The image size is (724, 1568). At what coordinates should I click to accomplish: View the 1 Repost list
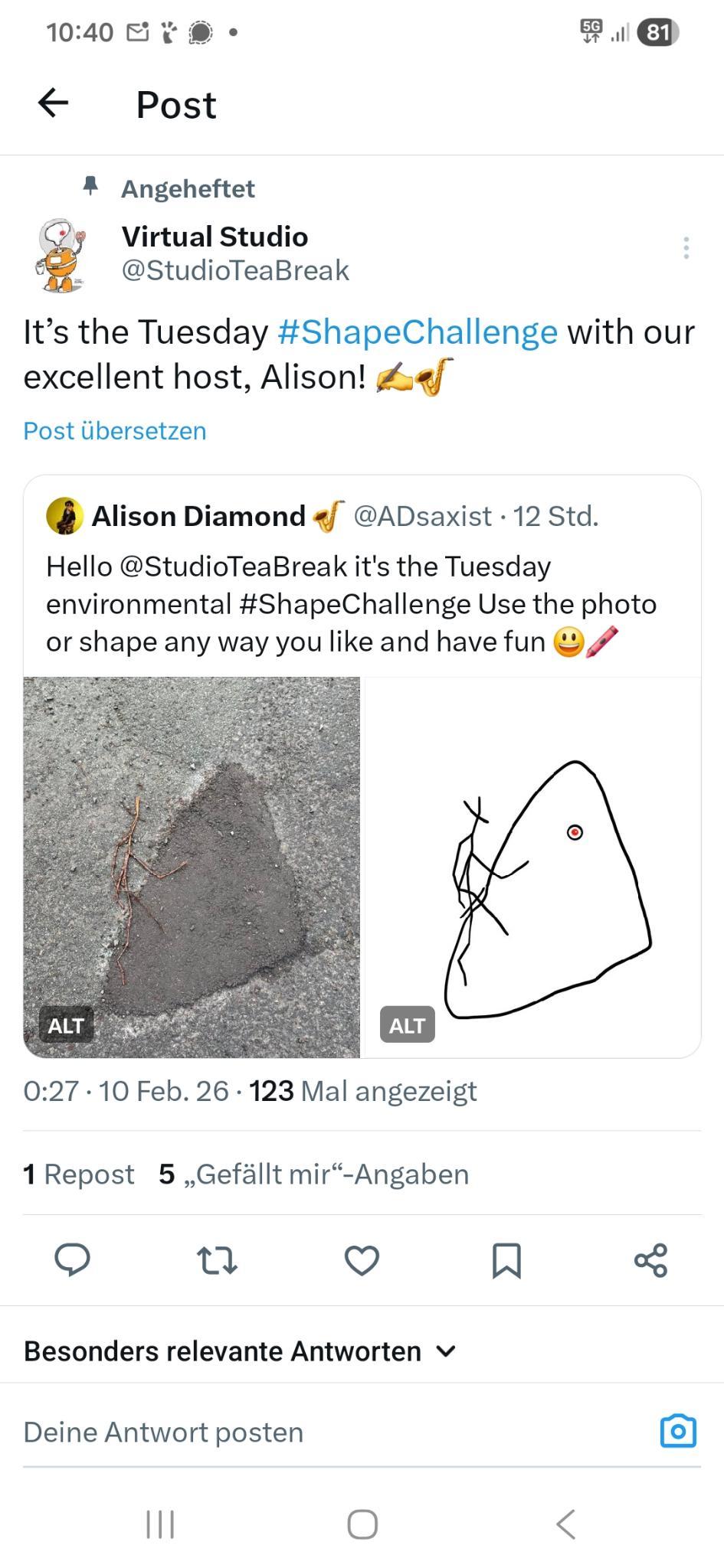pyautogui.click(x=79, y=1174)
